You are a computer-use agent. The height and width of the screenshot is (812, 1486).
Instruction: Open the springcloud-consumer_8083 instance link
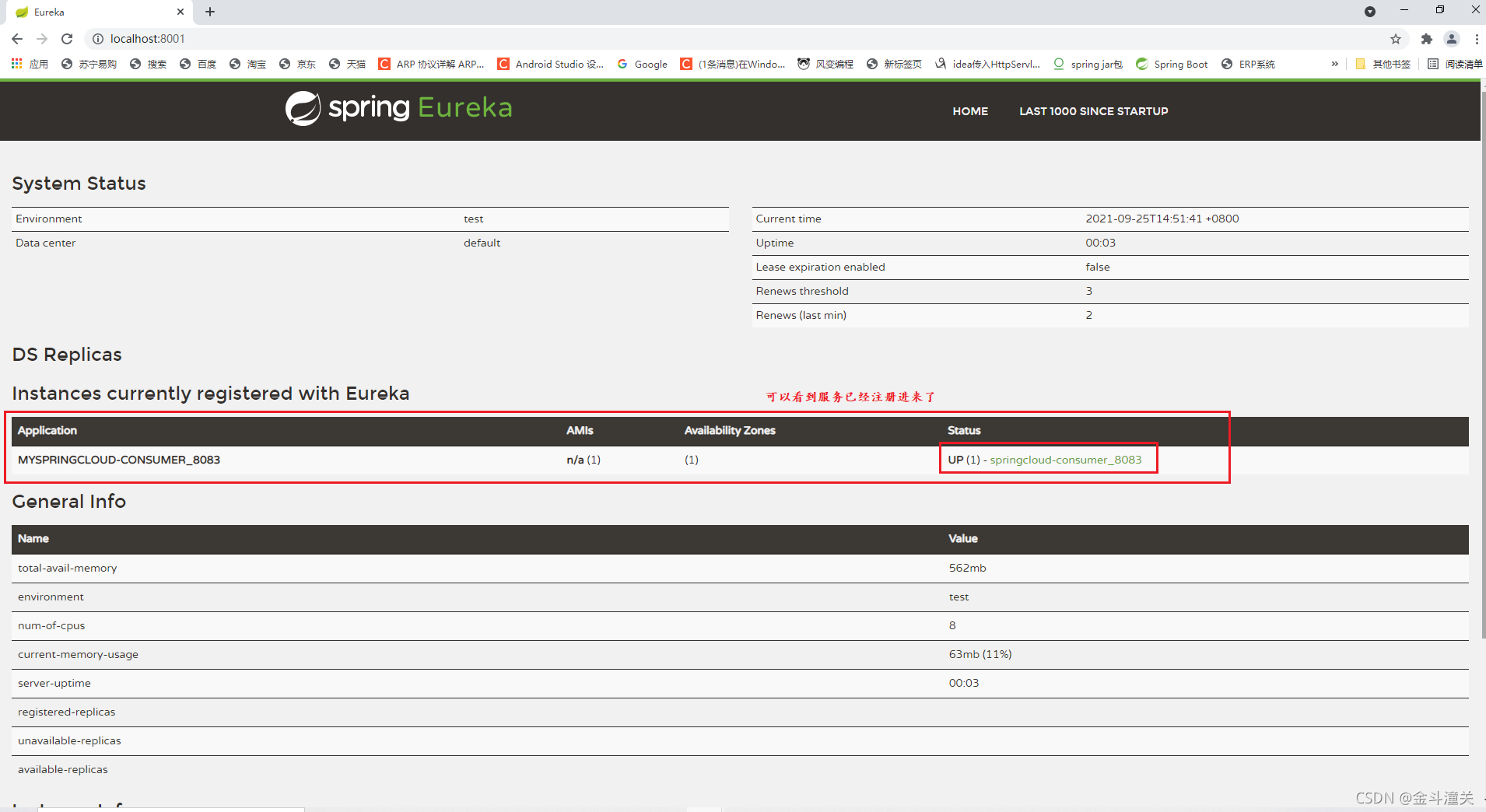(1066, 460)
